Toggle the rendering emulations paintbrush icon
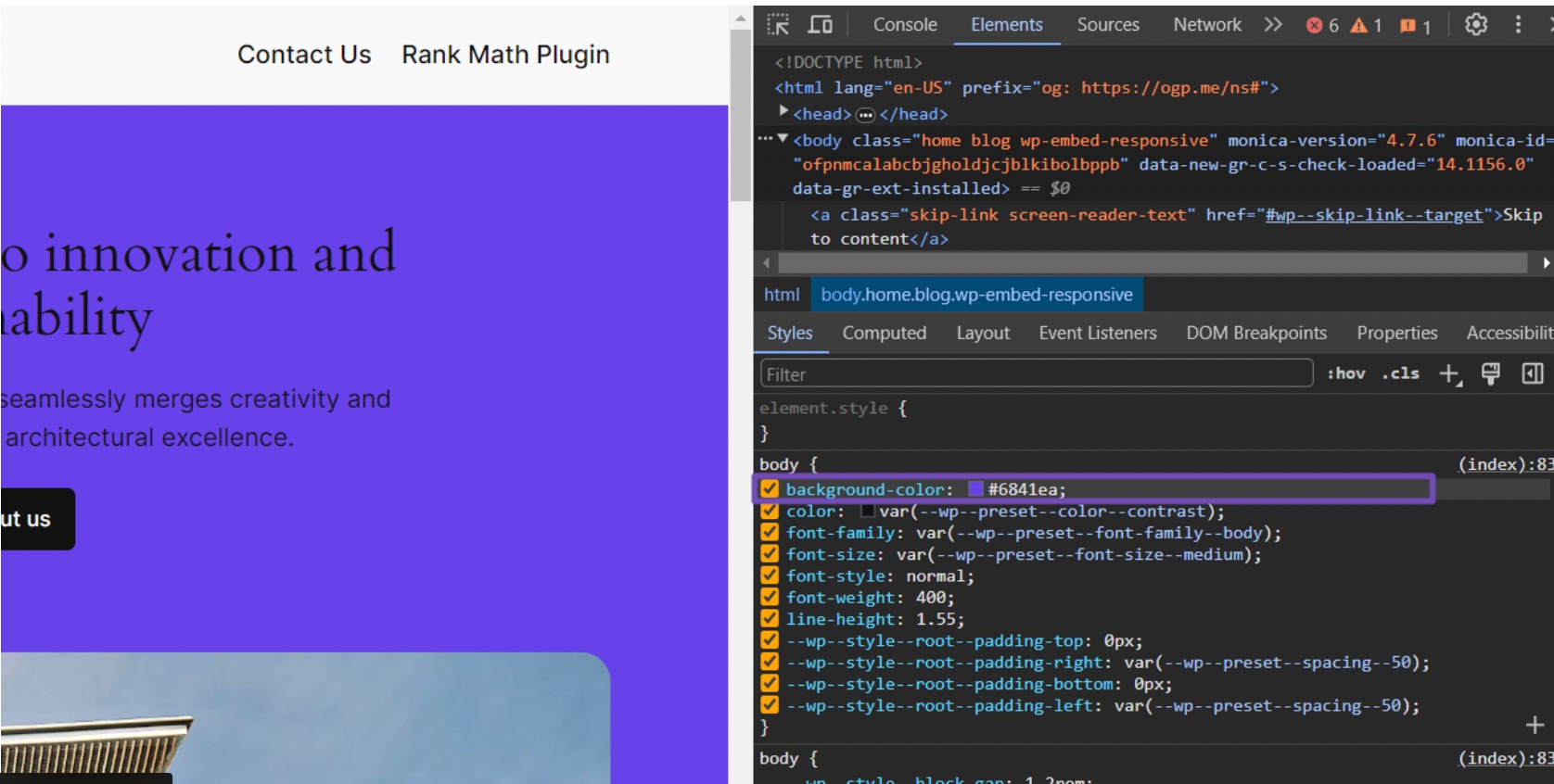 tap(1491, 373)
